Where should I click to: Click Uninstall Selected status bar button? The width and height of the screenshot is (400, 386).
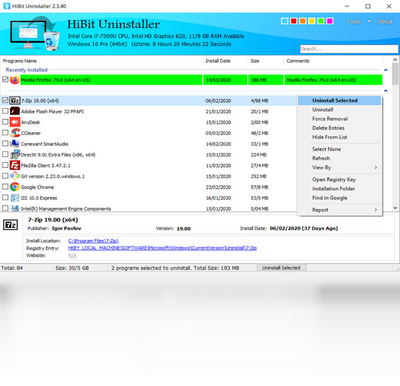pos(281,268)
